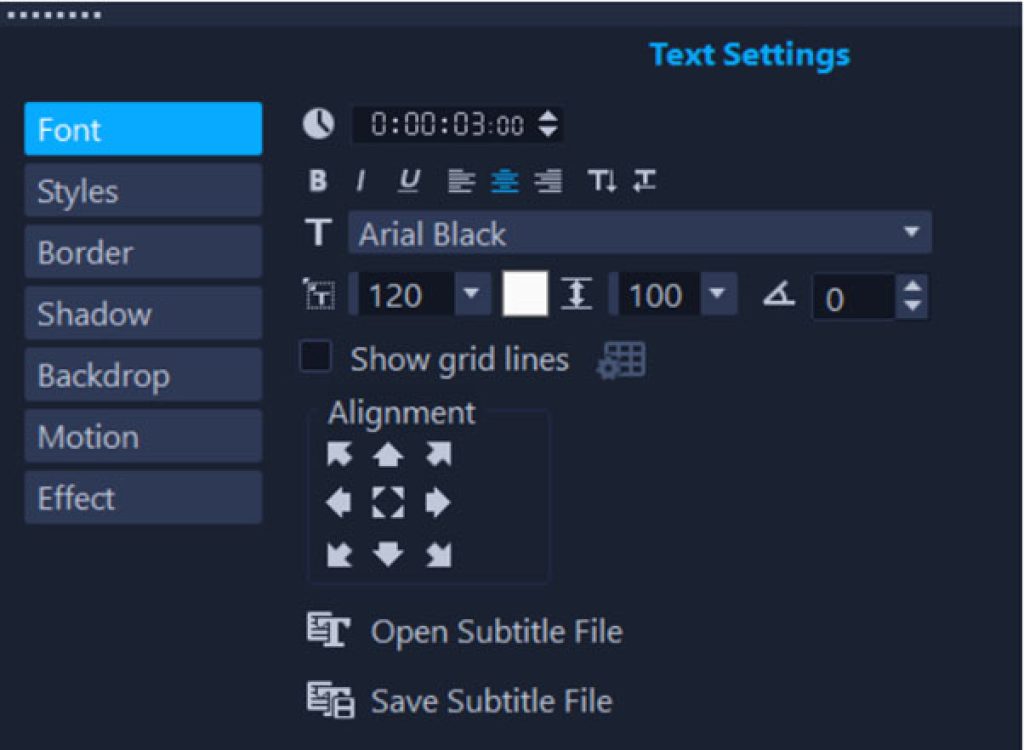The height and width of the screenshot is (750, 1024).
Task: Align title to the bottom-right corner
Action: click(436, 556)
